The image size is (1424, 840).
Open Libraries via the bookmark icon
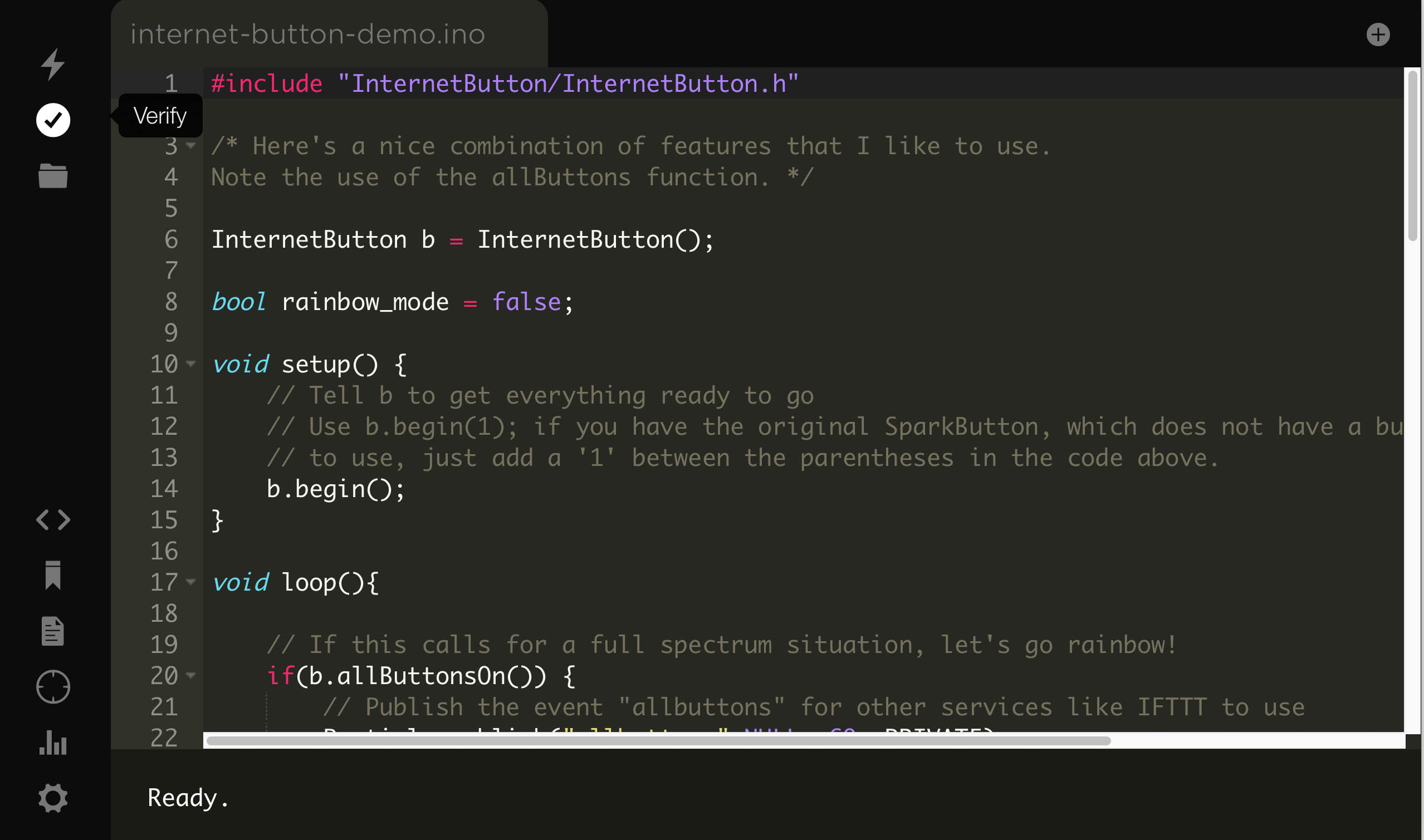click(53, 575)
